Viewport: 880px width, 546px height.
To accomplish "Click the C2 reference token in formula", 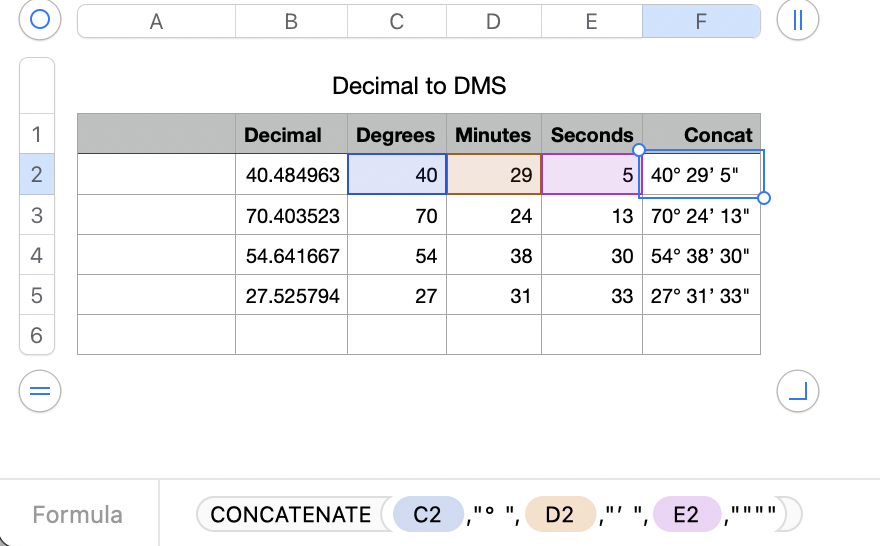I will (427, 515).
